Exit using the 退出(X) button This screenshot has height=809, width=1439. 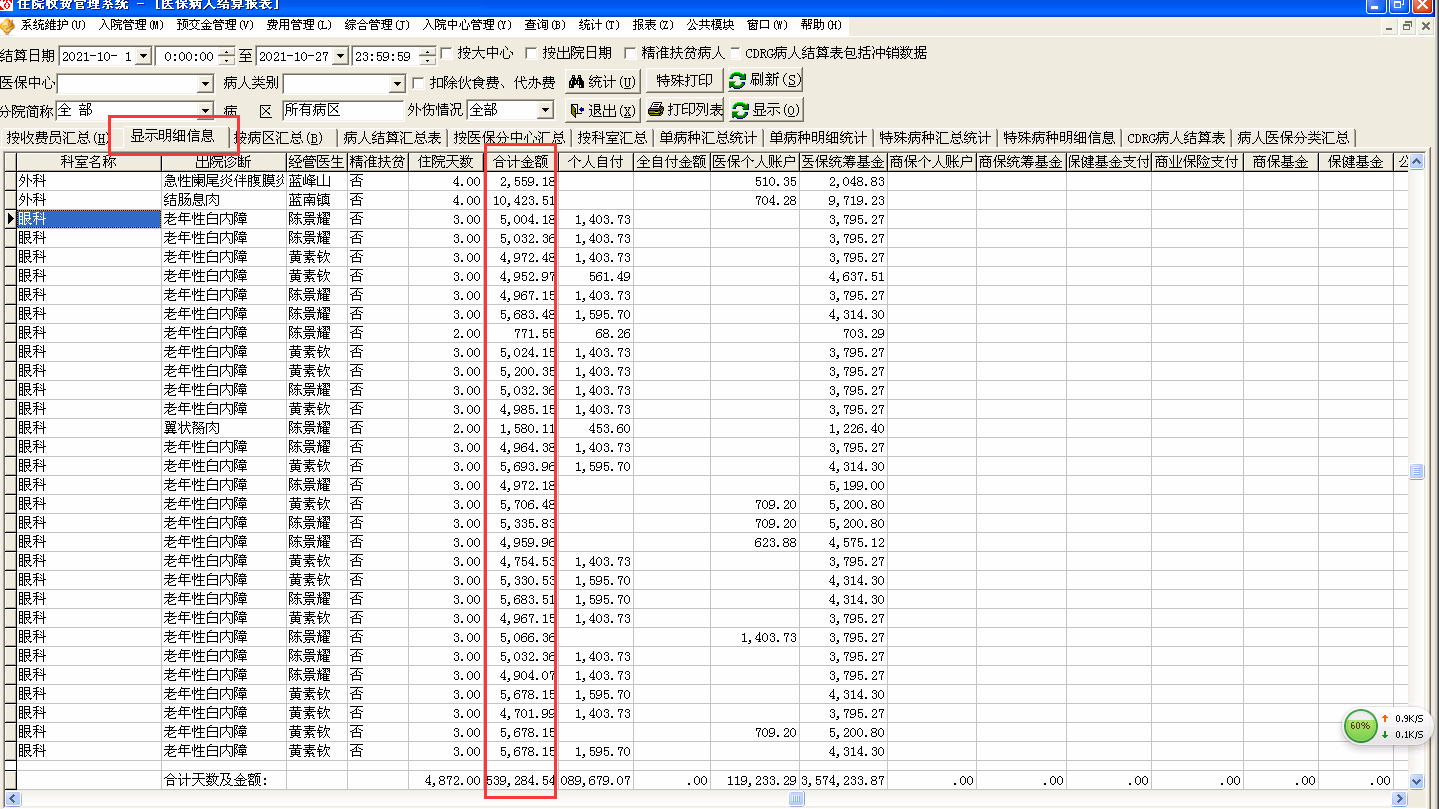point(602,110)
